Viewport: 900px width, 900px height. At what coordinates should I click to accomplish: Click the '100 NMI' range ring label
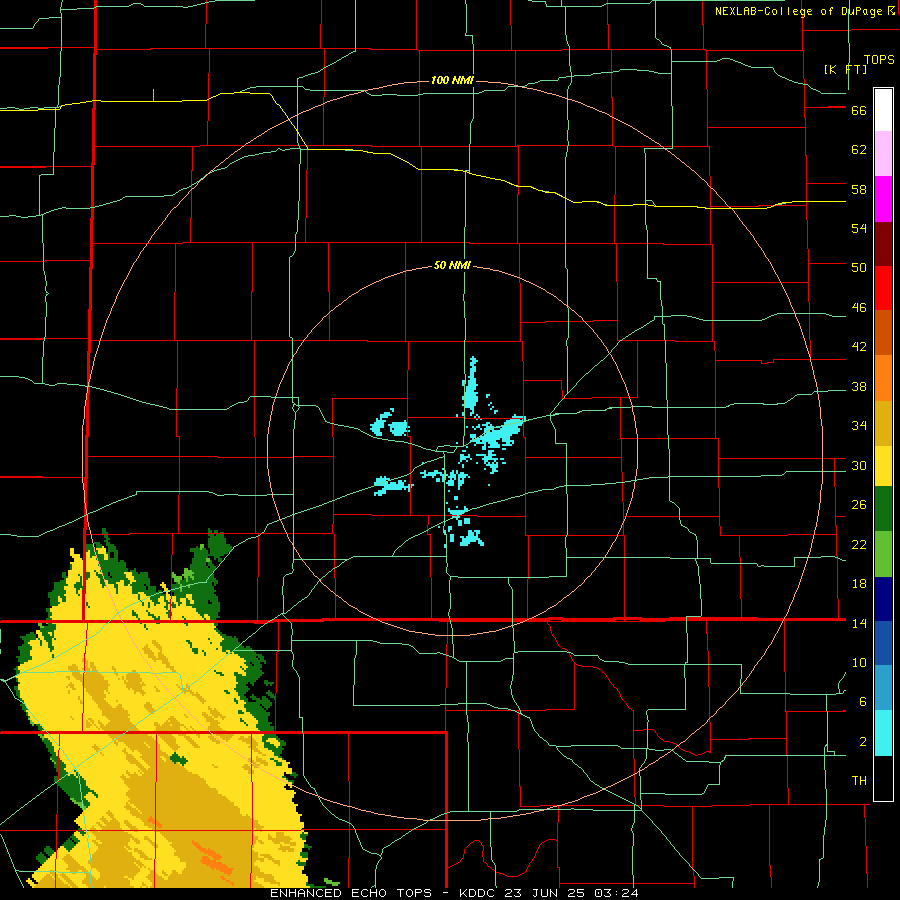click(452, 80)
